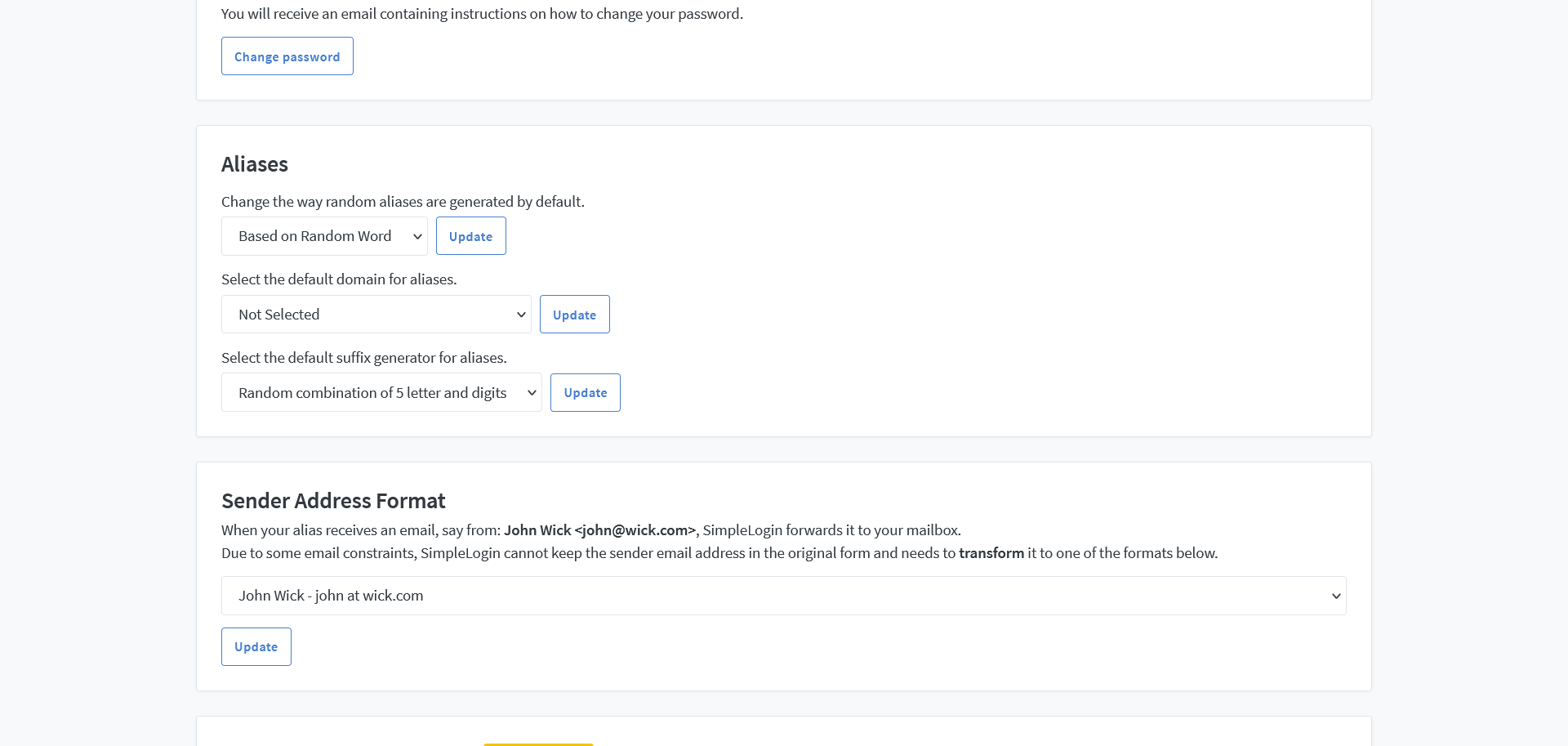Click the bold word 'transform'
Image resolution: width=1568 pixels, height=746 pixels.
click(991, 553)
